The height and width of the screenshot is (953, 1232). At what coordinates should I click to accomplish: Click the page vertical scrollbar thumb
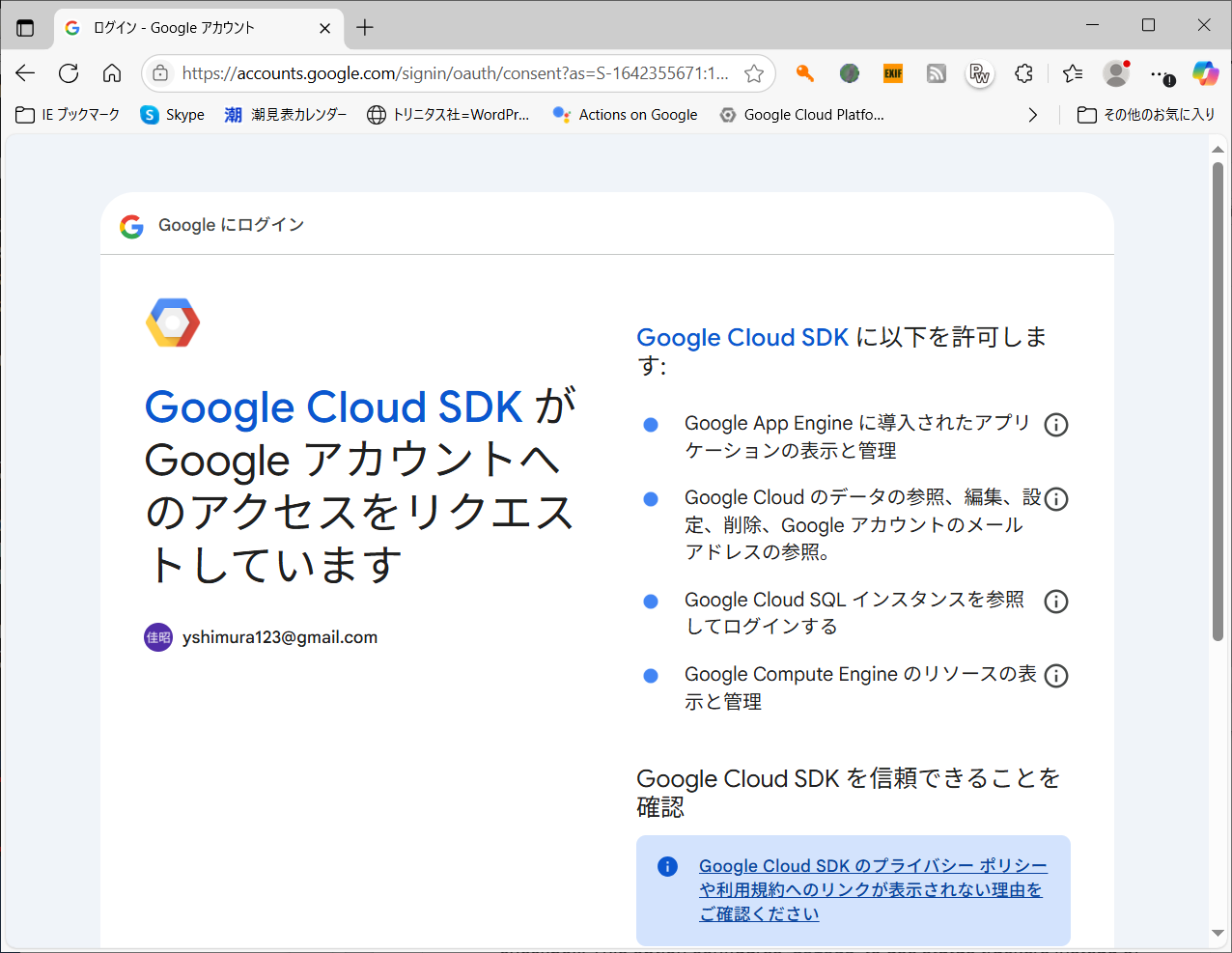click(1218, 401)
